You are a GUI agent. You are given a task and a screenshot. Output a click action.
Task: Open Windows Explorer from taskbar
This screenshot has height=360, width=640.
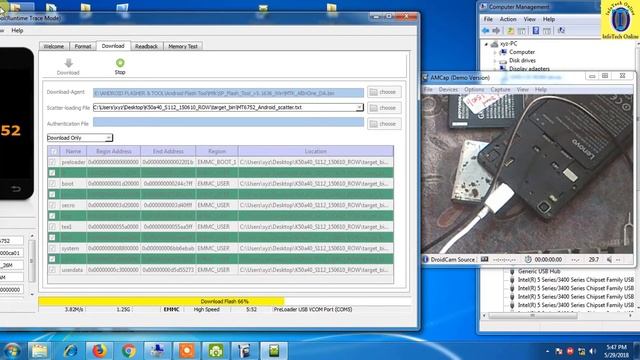(x=39, y=351)
